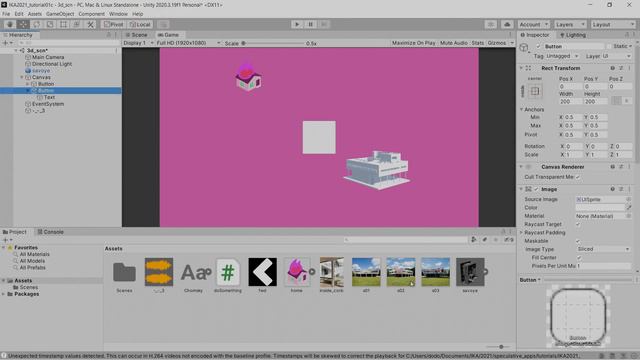Open the Collab icon beside the cloud
The image size is (640, 360).
pos(491,24)
